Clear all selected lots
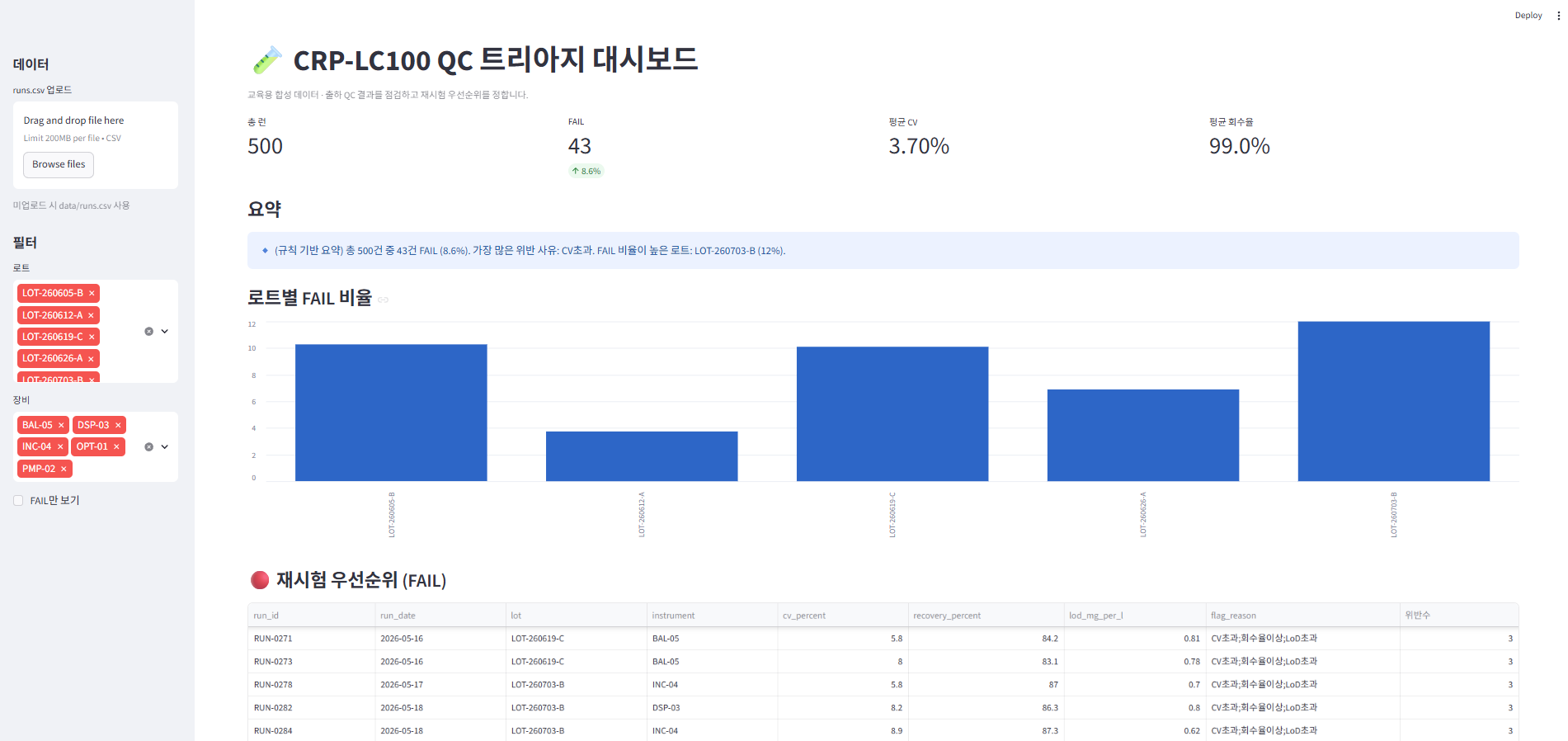 (148, 331)
